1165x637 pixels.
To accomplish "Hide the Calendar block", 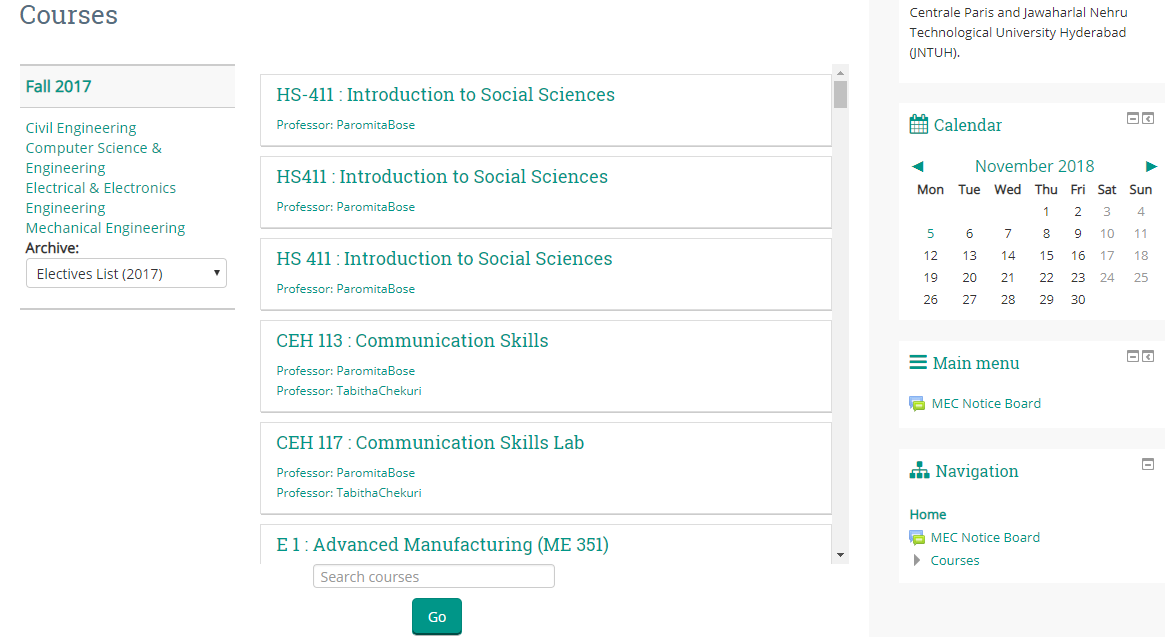I will pos(1133,118).
